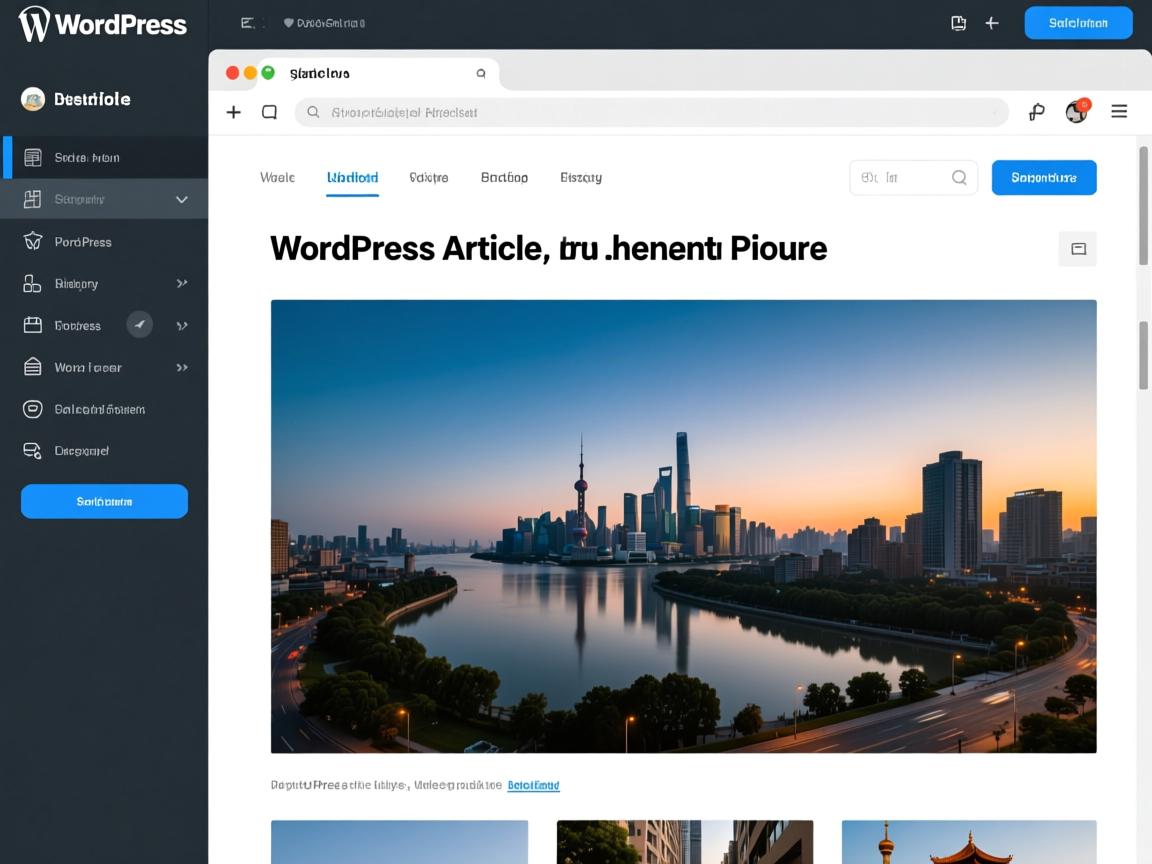Expand the Worn sidebar item arrow

point(182,368)
